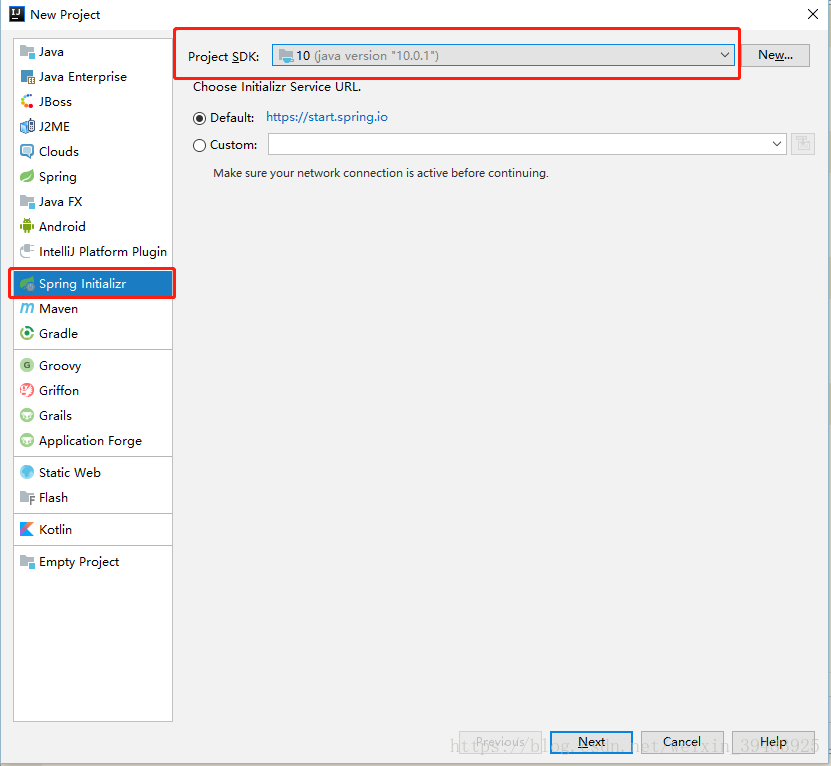Select Empty Project label
The width and height of the screenshot is (831, 766).
click(79, 562)
